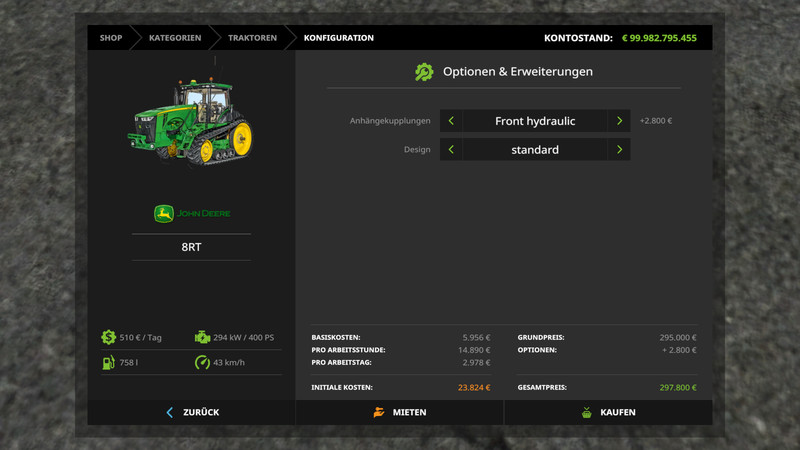The width and height of the screenshot is (800, 450).
Task: Select next Anhängekupplungen option
Action: [x=619, y=121]
